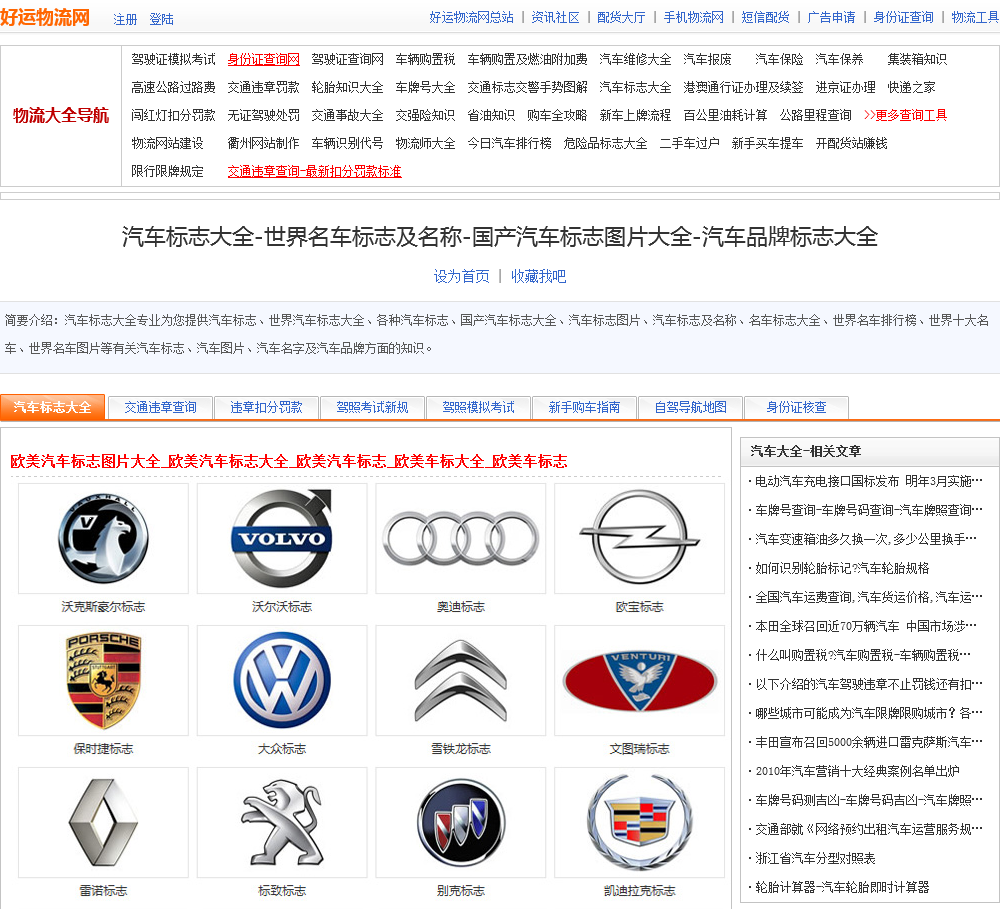The image size is (1000, 909).
Task: Click the 设为首页 link
Action: click(x=461, y=276)
